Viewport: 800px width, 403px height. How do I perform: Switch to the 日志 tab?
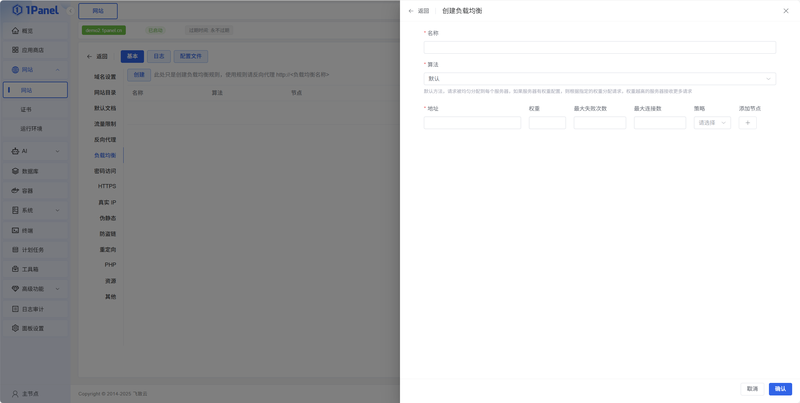(x=159, y=56)
